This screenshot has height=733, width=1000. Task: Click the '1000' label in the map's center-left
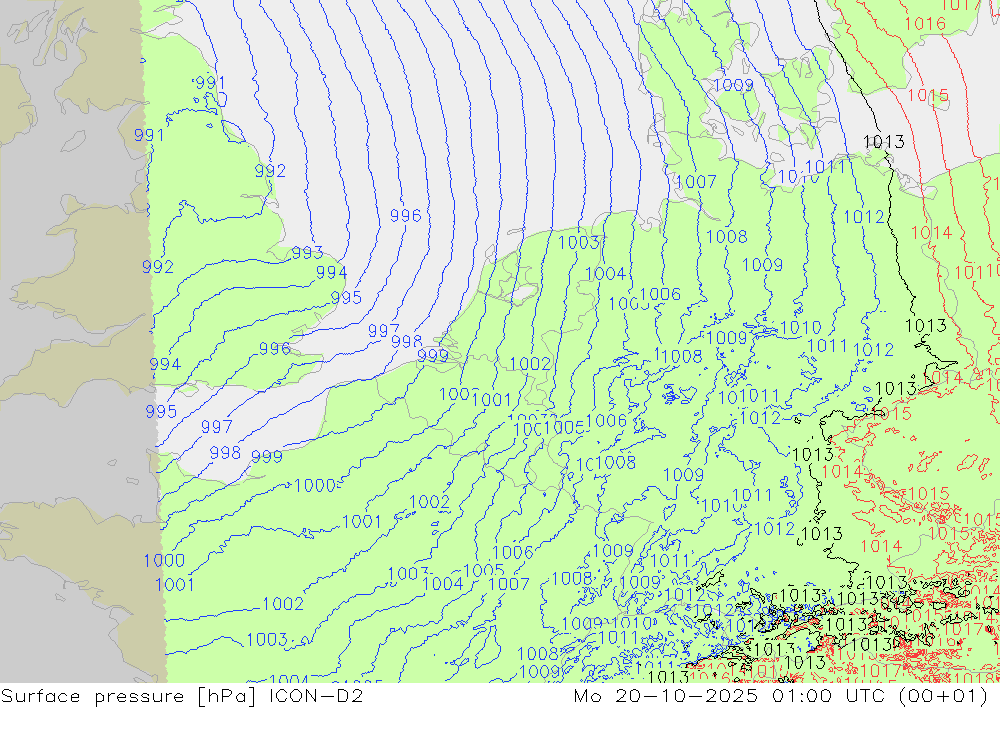[x=314, y=485]
